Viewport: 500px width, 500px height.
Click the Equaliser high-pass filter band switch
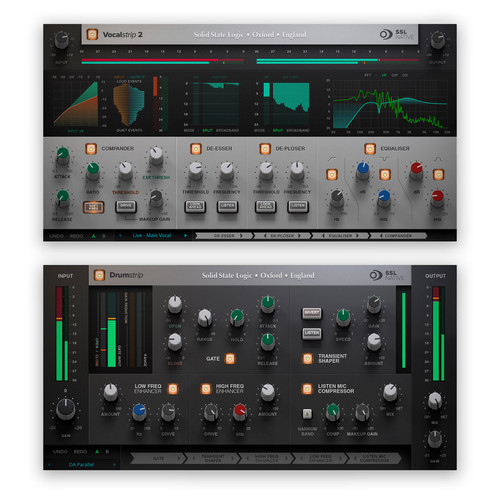[332, 174]
